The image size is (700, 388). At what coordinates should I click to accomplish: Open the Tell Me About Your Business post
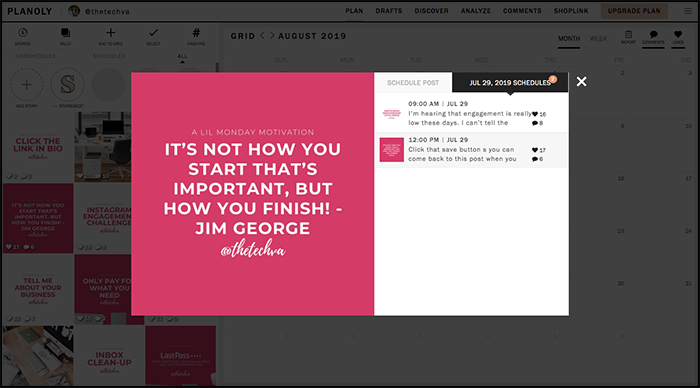pyautogui.click(x=38, y=289)
